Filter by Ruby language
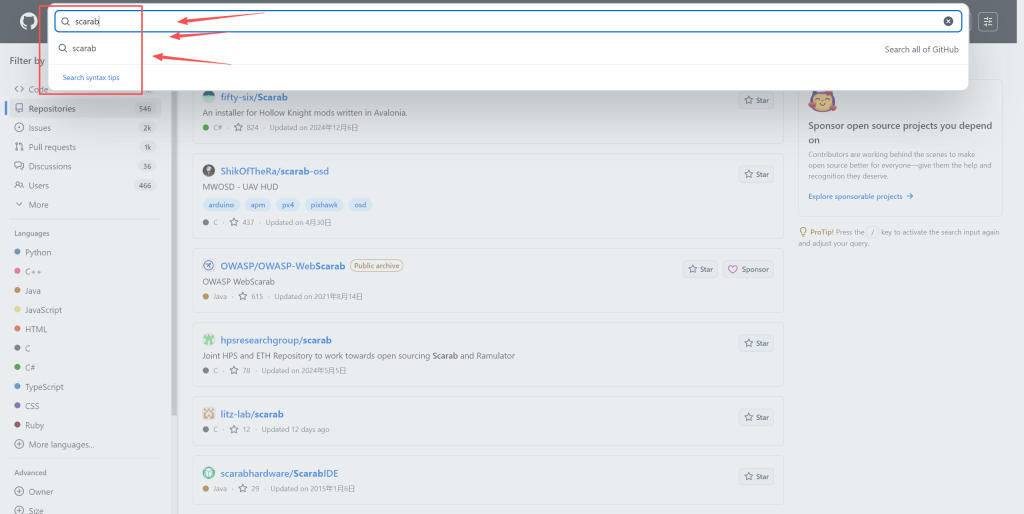The height and width of the screenshot is (514, 1024). coord(29,425)
